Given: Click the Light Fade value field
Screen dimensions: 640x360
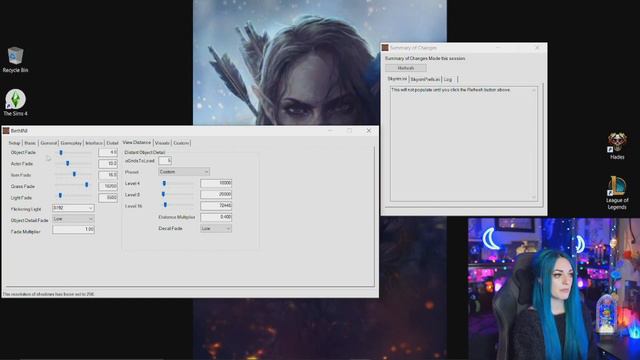Looking at the screenshot, I should point(108,198).
